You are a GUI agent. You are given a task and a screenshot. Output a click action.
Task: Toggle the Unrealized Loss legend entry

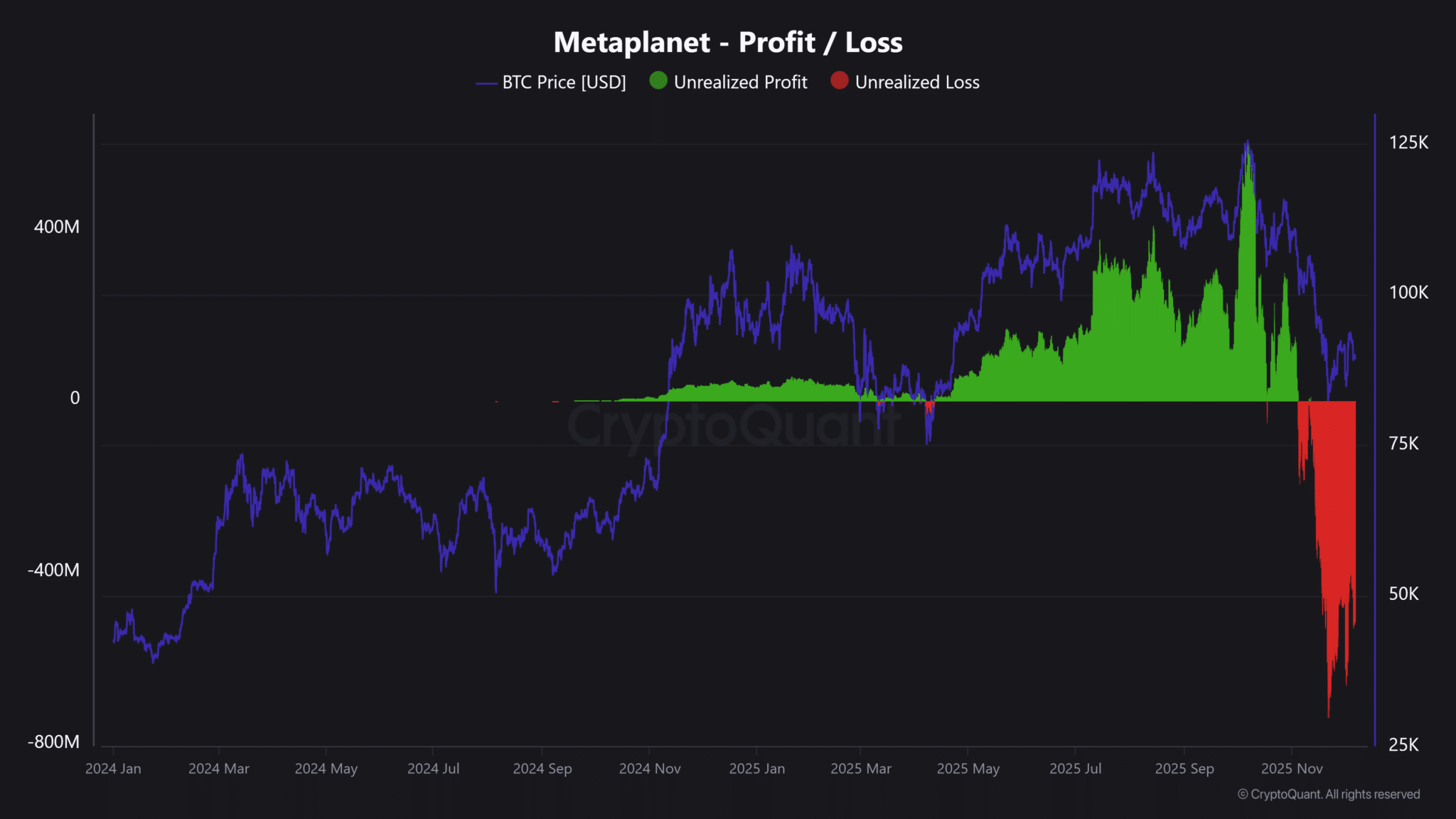(x=916, y=82)
